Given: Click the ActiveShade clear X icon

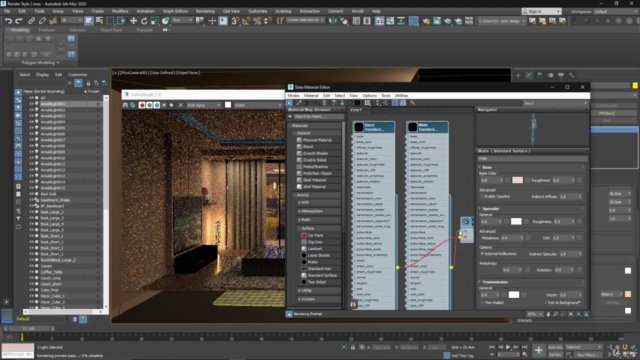Looking at the screenshot, I should pos(180,105).
